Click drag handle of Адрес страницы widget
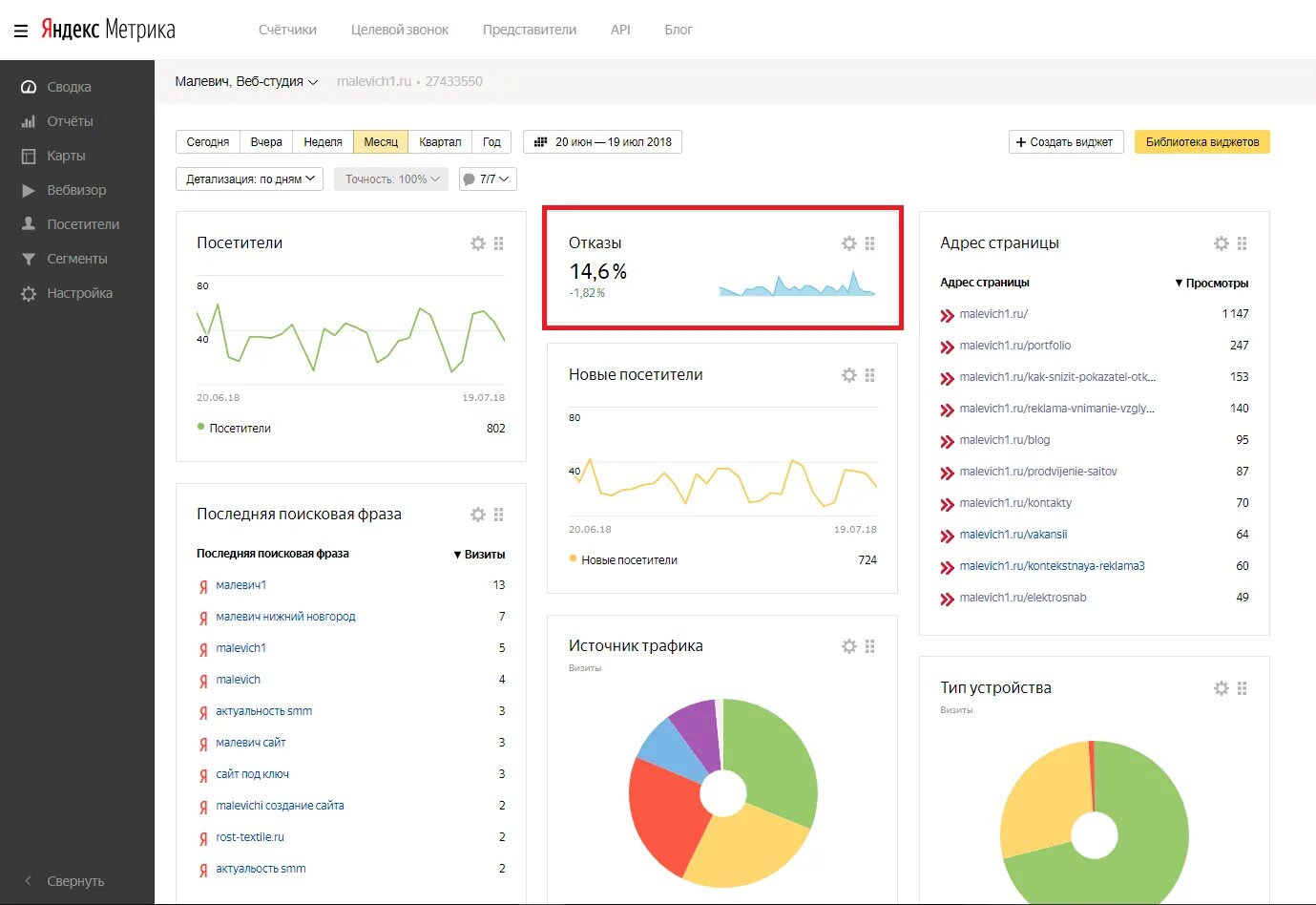 [x=1243, y=243]
